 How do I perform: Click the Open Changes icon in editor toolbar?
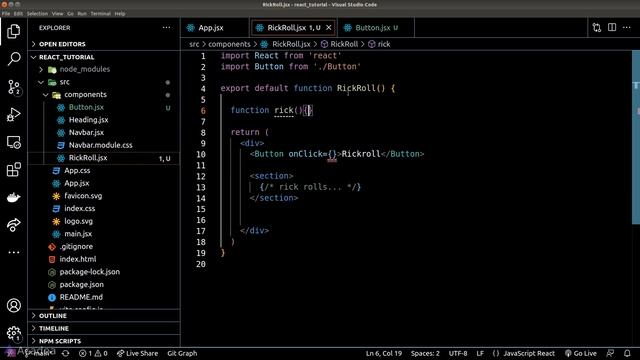tap(597, 28)
